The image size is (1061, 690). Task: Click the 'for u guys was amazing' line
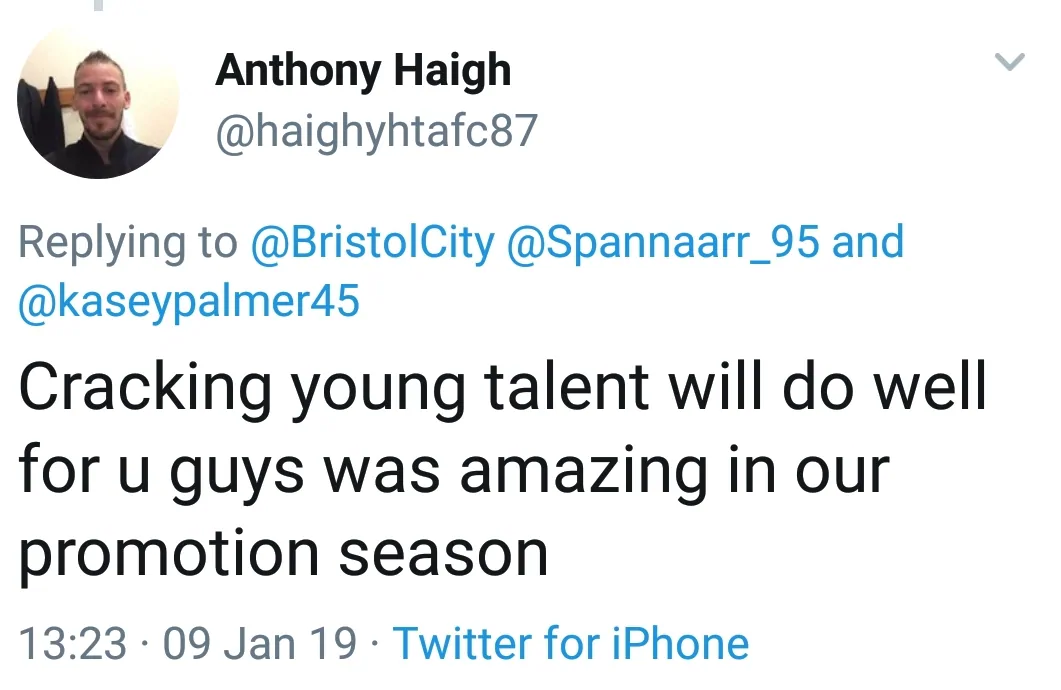click(x=452, y=470)
